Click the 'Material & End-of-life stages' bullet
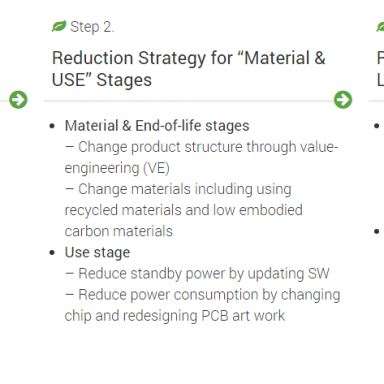This screenshot has width=384, height=384. pos(157,126)
